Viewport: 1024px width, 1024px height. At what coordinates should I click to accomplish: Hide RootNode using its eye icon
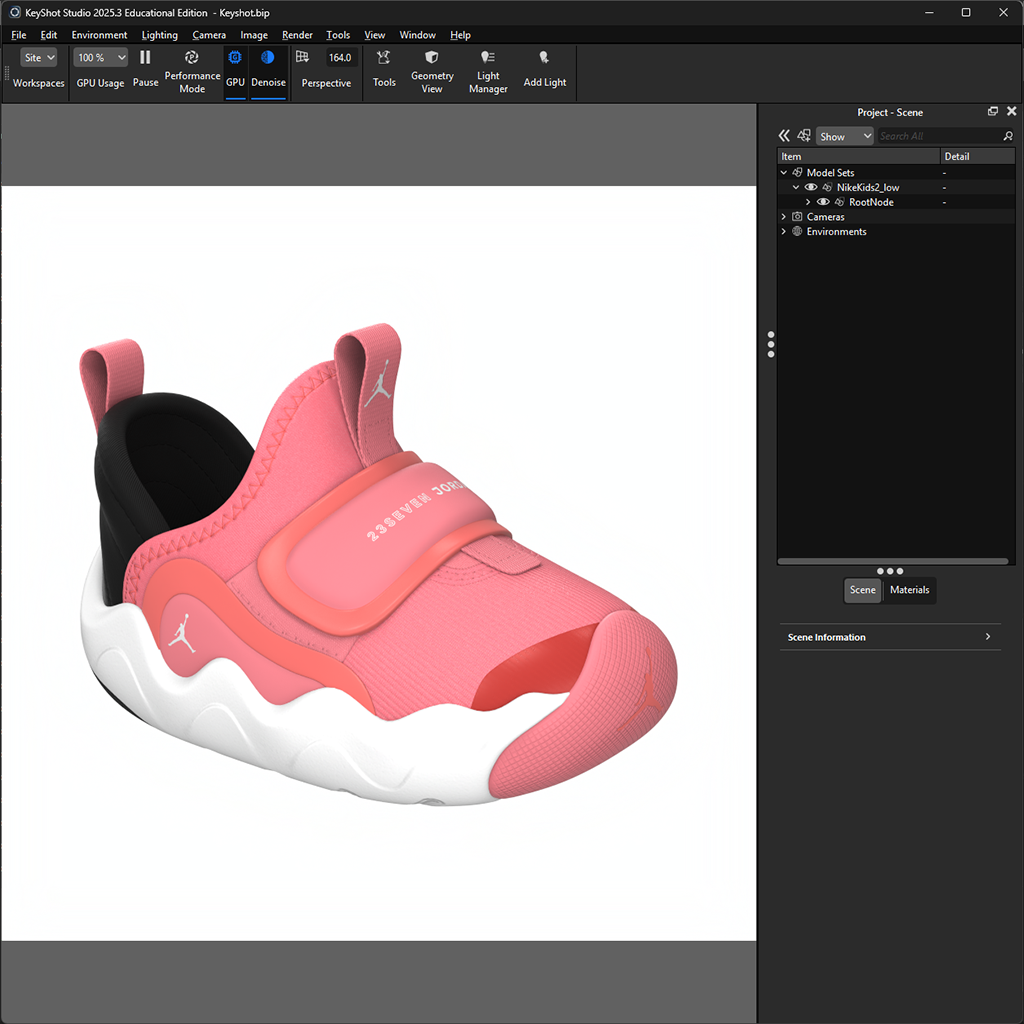tap(824, 202)
